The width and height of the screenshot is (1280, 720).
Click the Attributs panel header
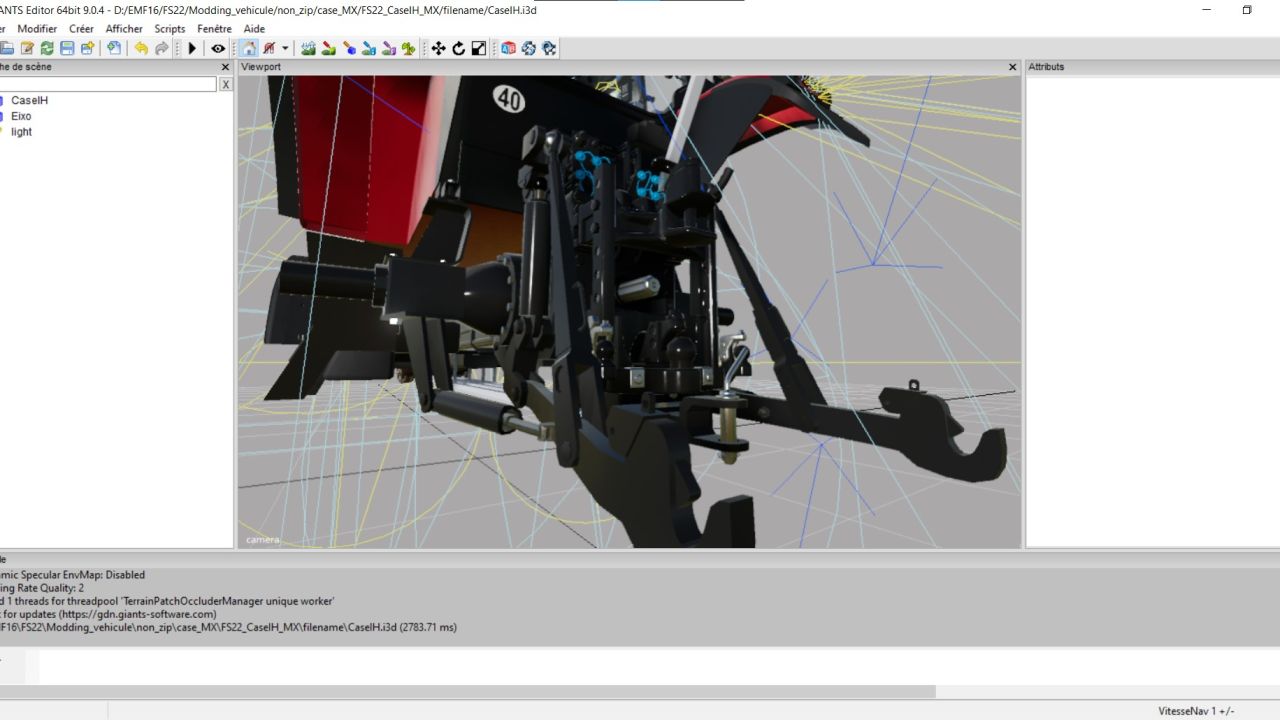1152,67
